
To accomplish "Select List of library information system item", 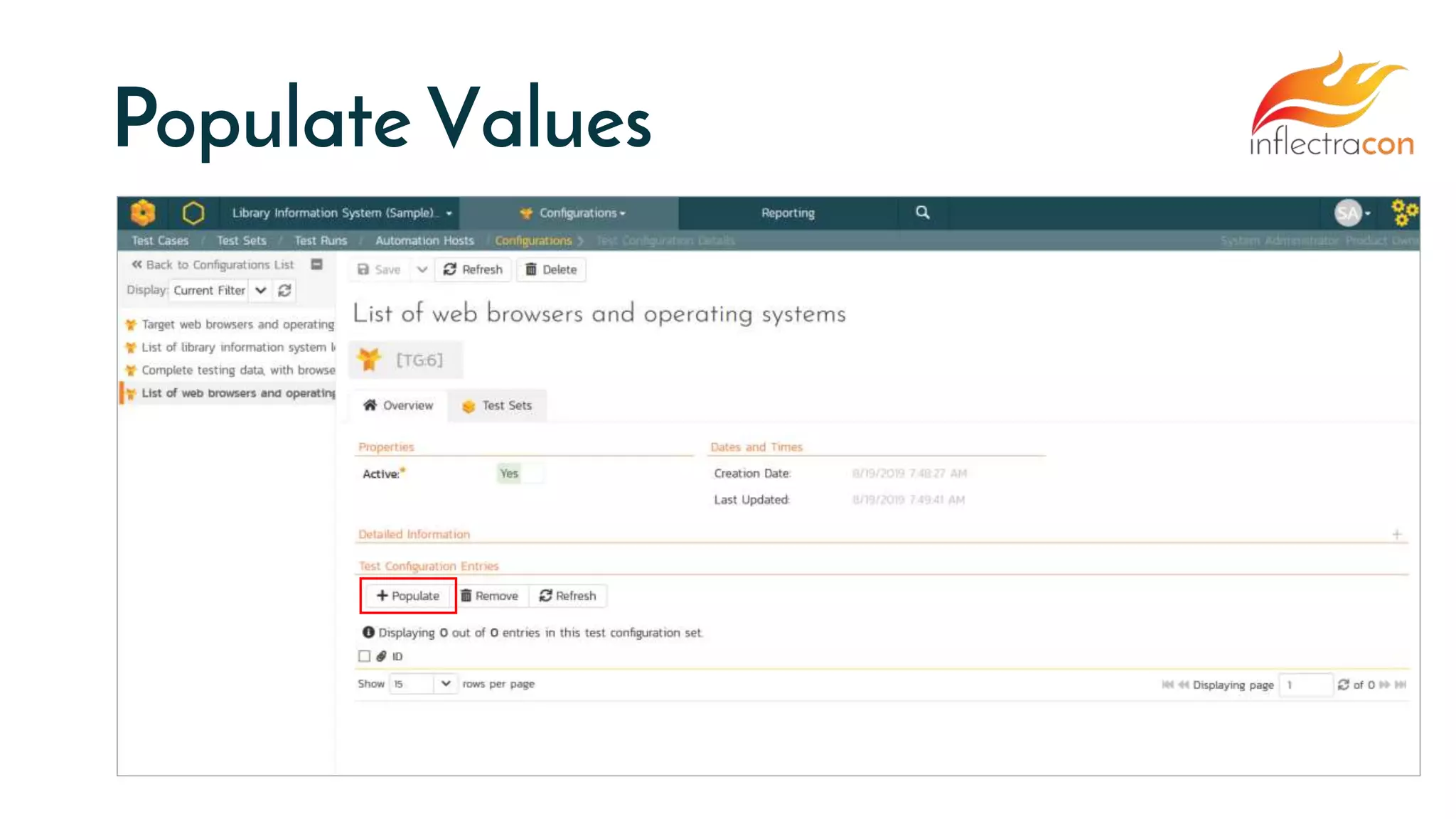I will coord(230,347).
